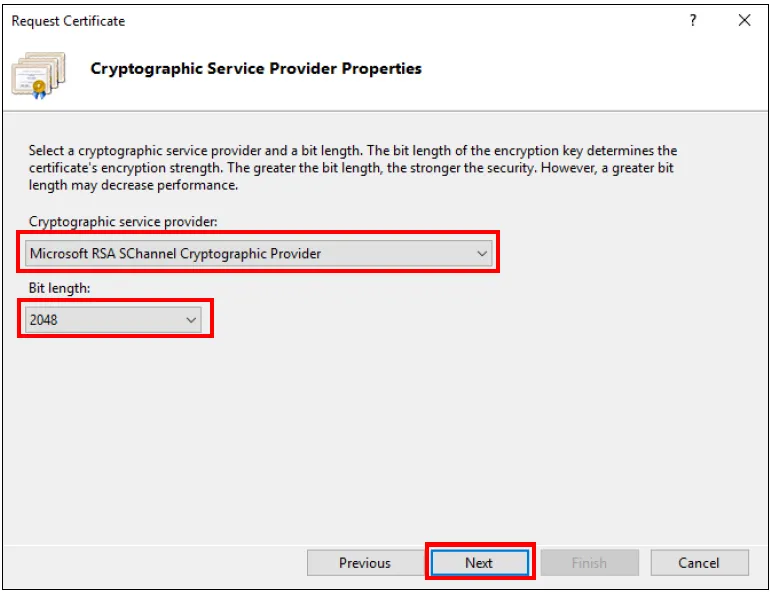Image resolution: width=770 pixels, height=592 pixels.
Task: Cancel the certificate request
Action: 698,563
